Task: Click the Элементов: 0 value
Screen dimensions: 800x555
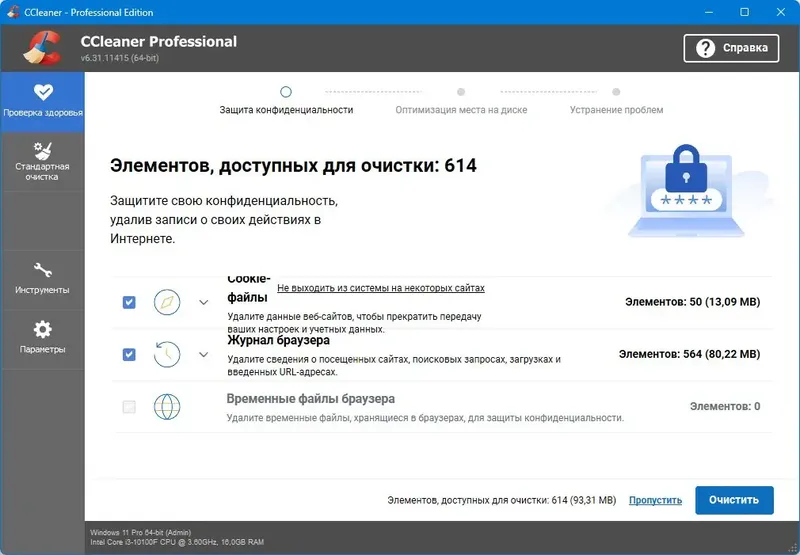Action: pos(725,407)
